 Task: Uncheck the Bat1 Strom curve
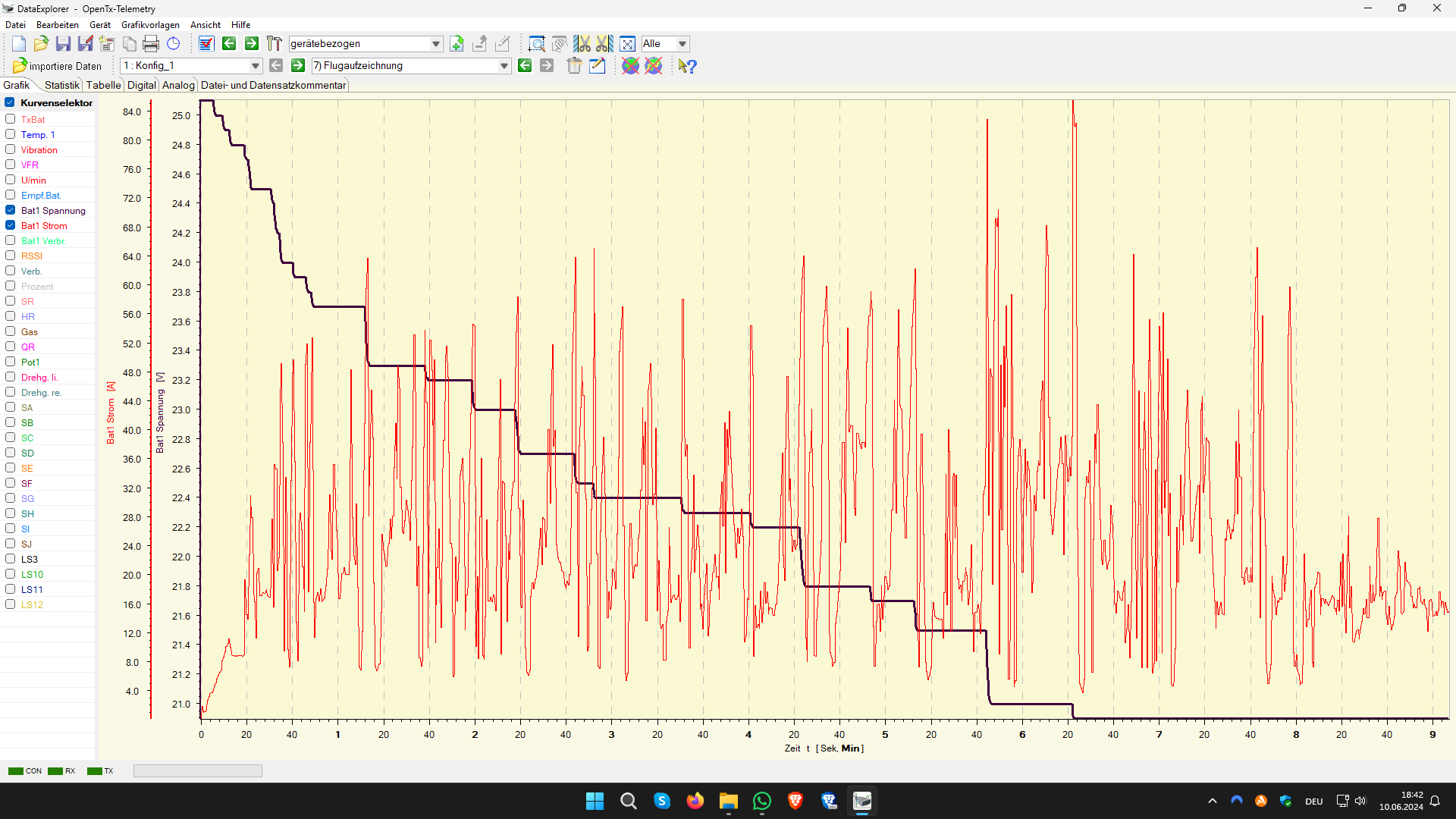pos(11,225)
